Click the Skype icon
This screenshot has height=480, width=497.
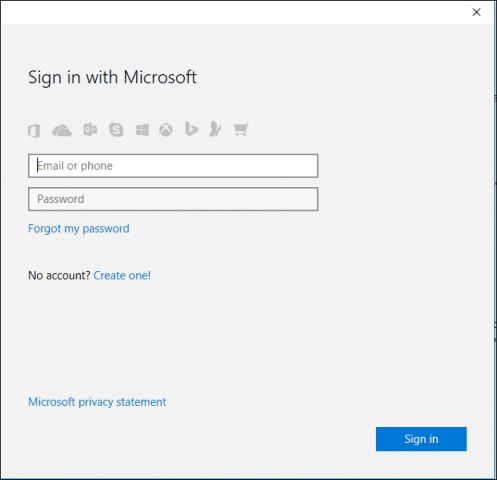pyautogui.click(x=116, y=130)
